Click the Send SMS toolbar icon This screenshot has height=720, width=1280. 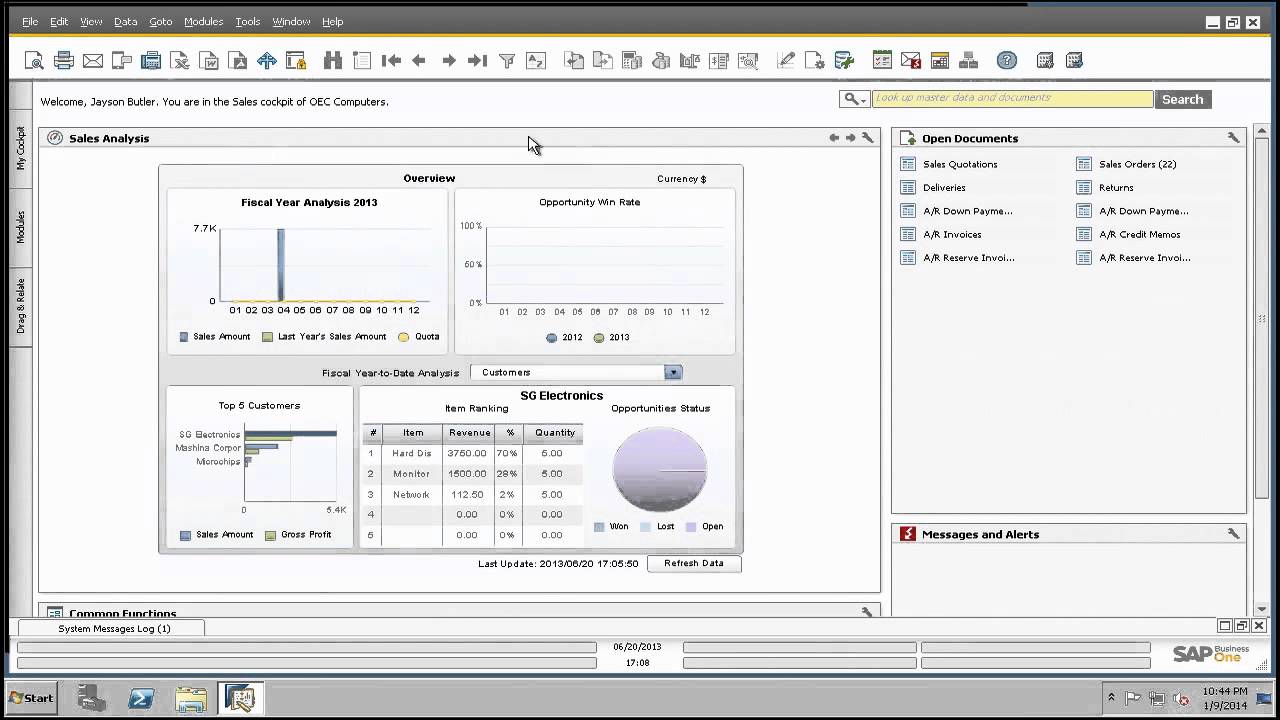tap(122, 61)
